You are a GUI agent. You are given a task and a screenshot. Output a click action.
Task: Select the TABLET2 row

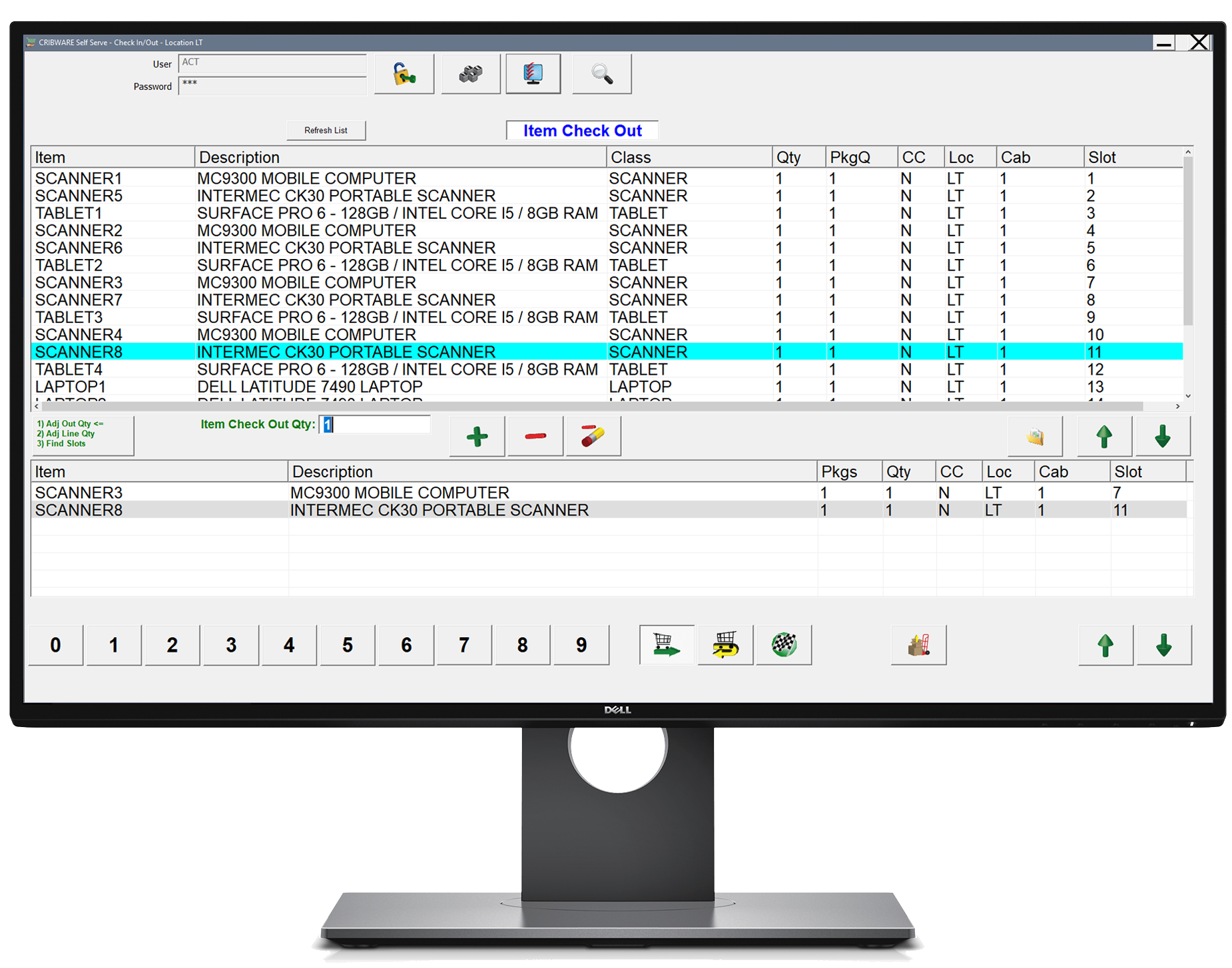click(x=607, y=265)
